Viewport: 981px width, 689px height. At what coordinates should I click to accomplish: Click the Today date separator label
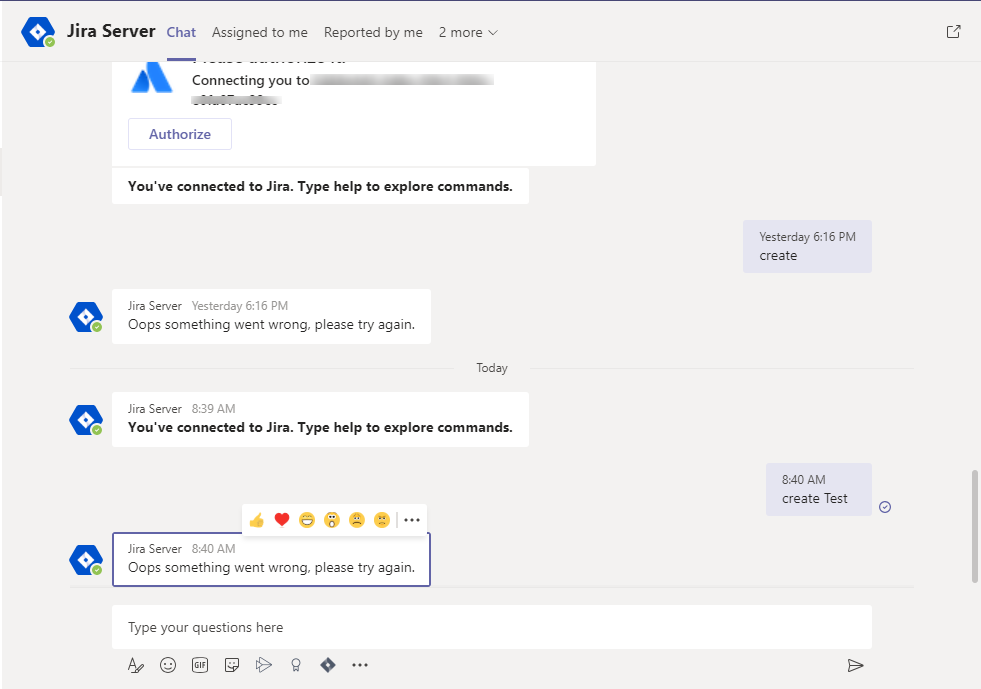point(492,368)
